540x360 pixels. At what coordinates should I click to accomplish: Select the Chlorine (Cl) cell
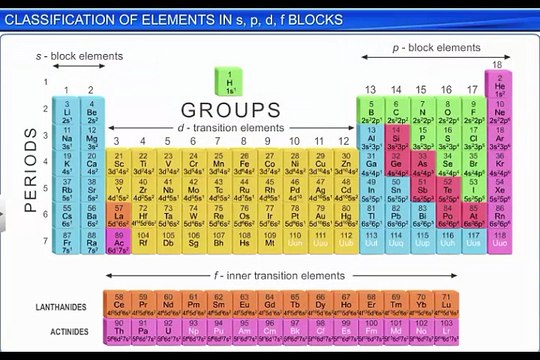tap(474, 138)
